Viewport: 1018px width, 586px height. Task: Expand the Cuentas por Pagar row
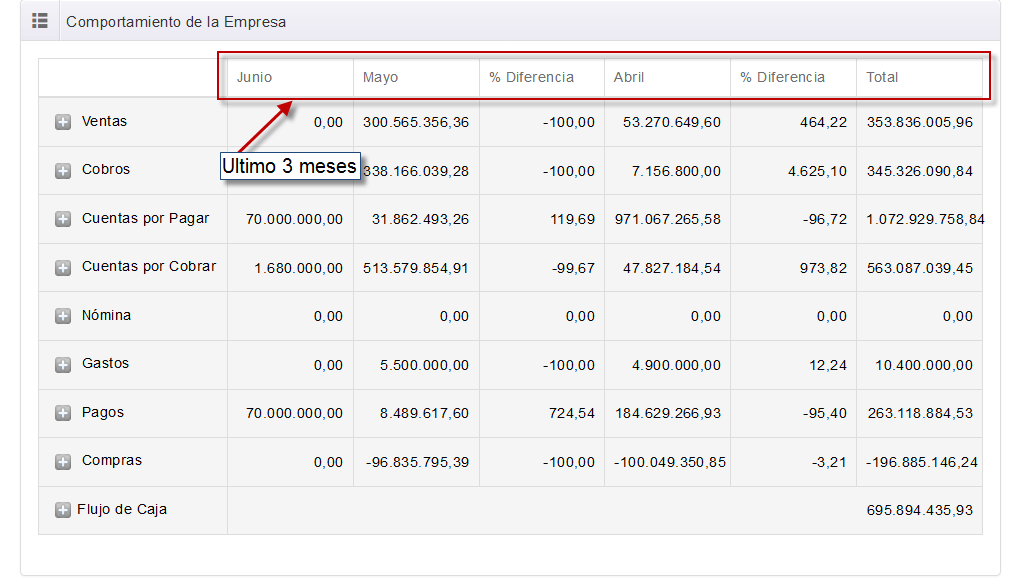63,219
